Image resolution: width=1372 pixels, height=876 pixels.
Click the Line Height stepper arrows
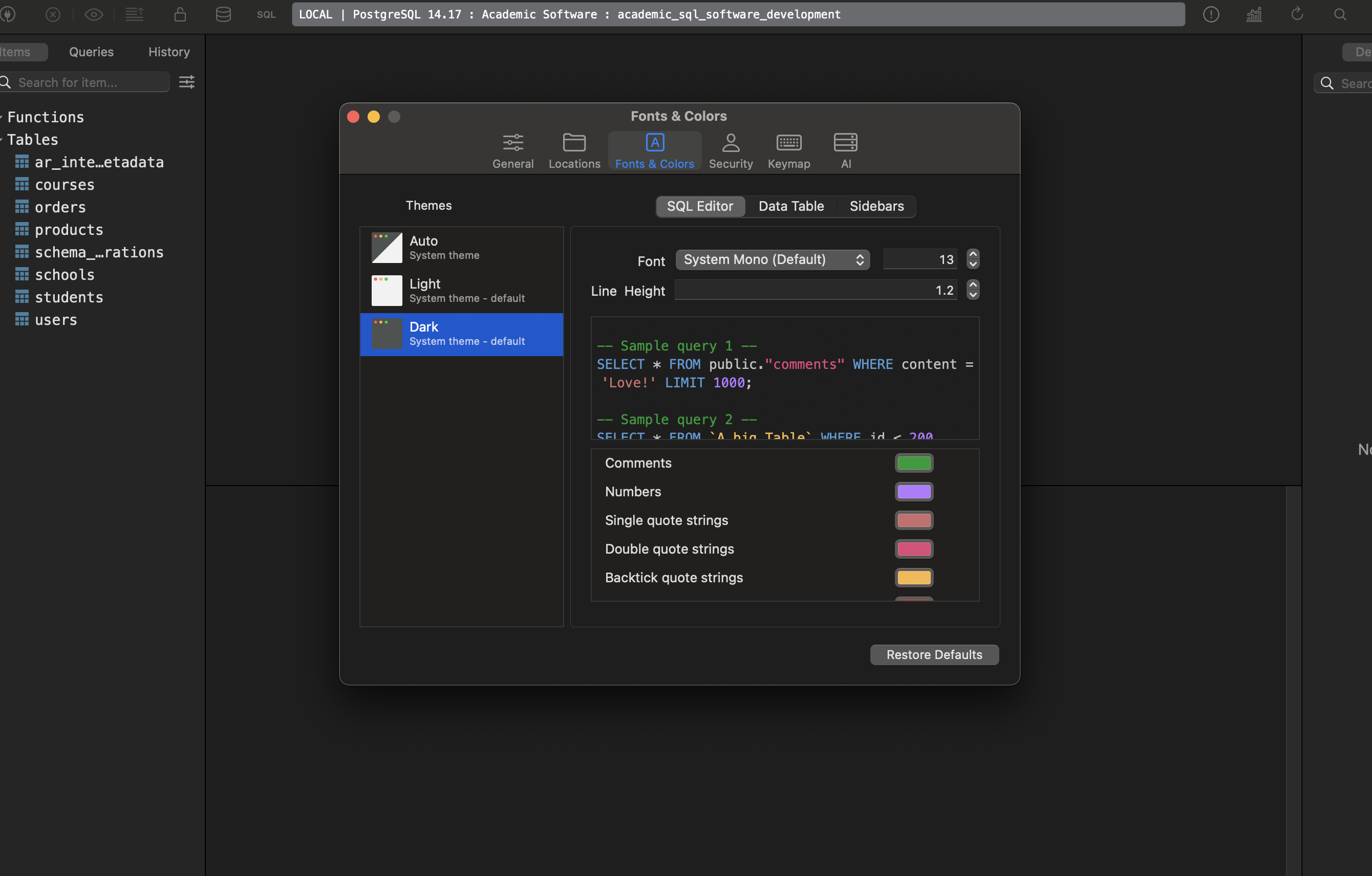coord(973,291)
